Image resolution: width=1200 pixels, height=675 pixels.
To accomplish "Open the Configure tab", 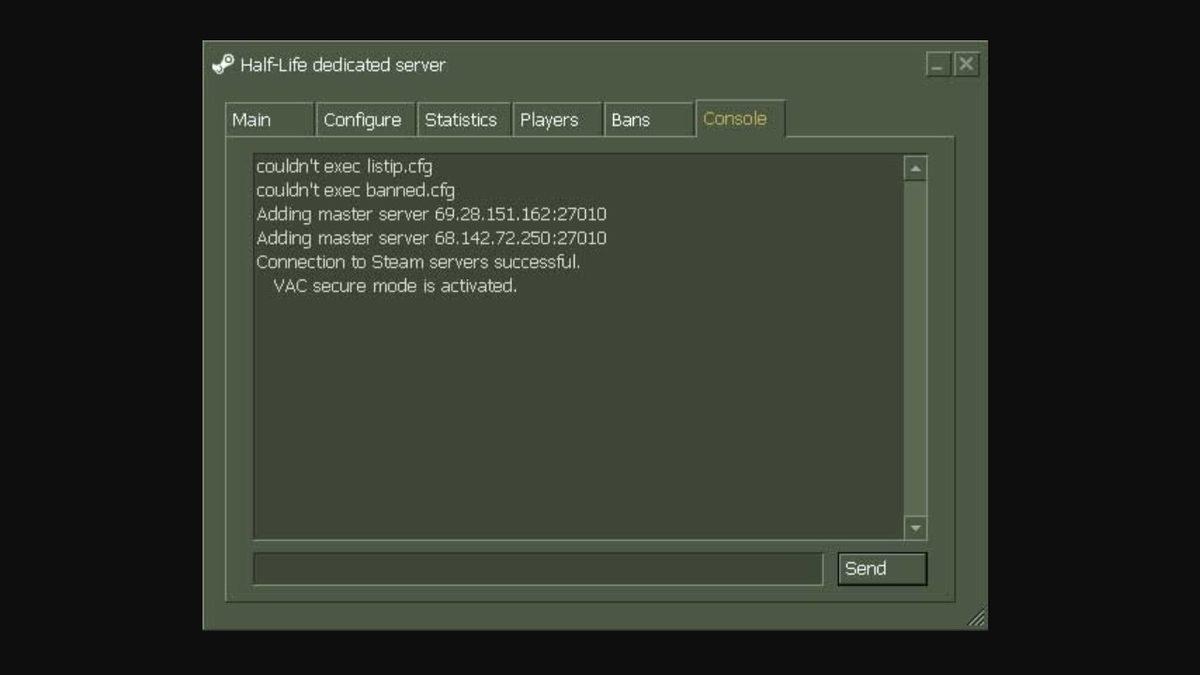I will tap(363, 119).
